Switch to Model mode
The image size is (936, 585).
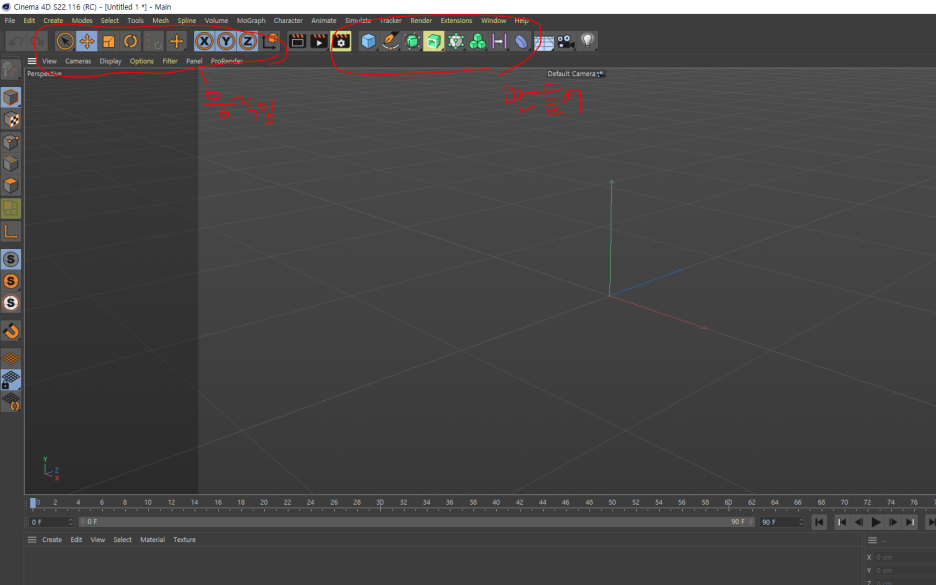11,97
